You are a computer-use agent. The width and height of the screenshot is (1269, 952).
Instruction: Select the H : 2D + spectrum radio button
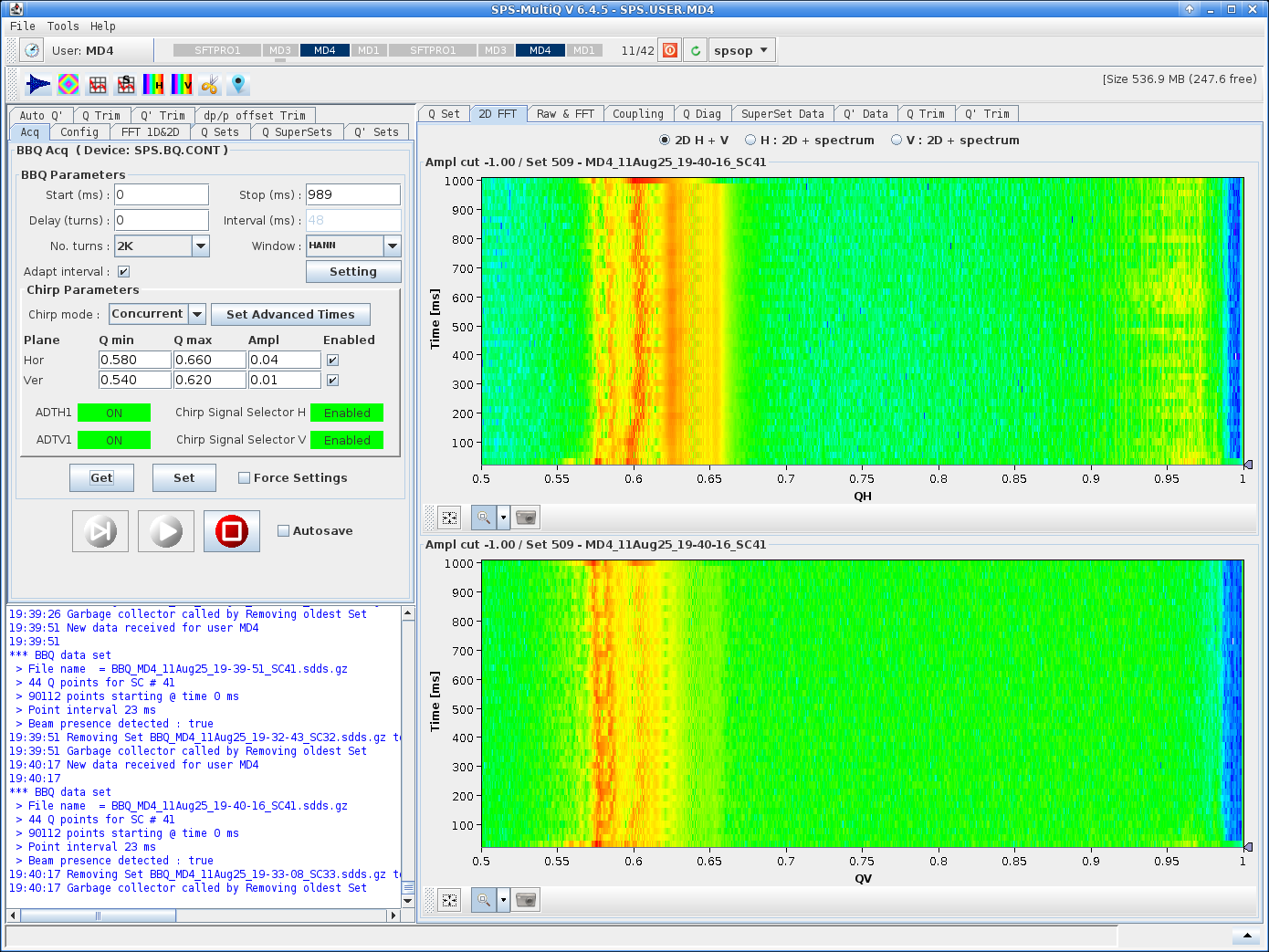(x=749, y=140)
